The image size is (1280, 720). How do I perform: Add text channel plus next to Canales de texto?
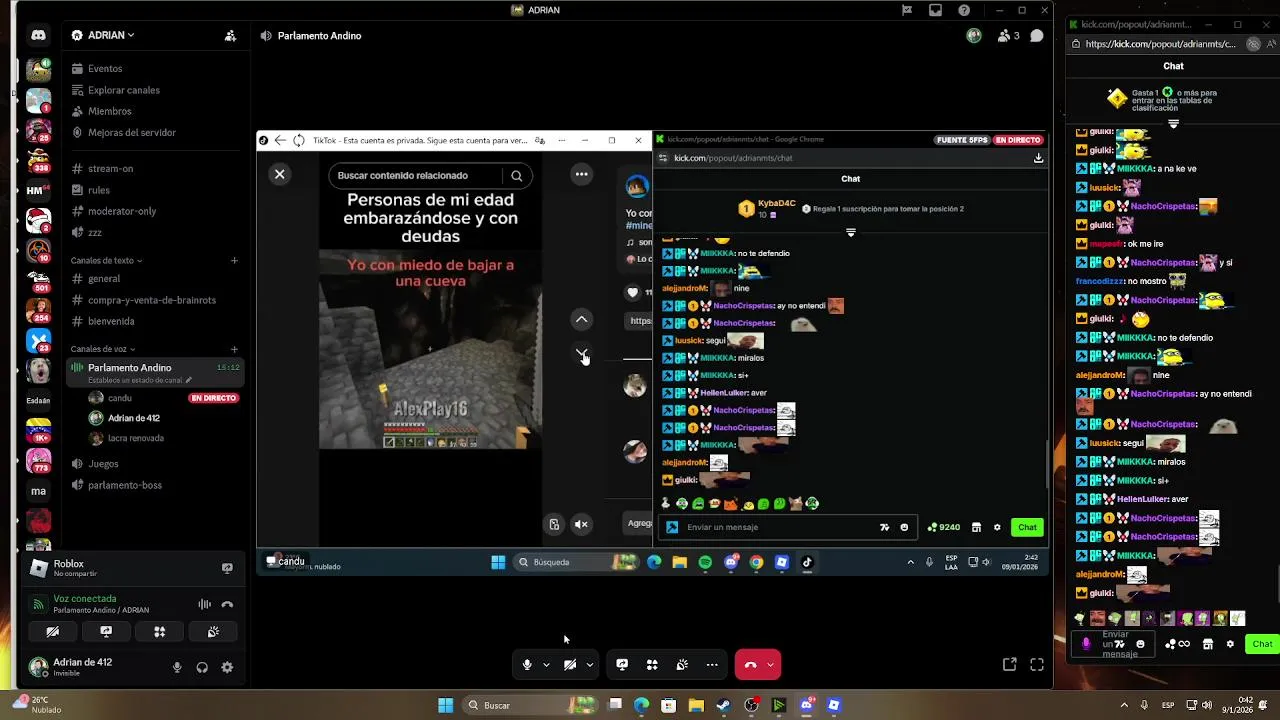coord(234,261)
